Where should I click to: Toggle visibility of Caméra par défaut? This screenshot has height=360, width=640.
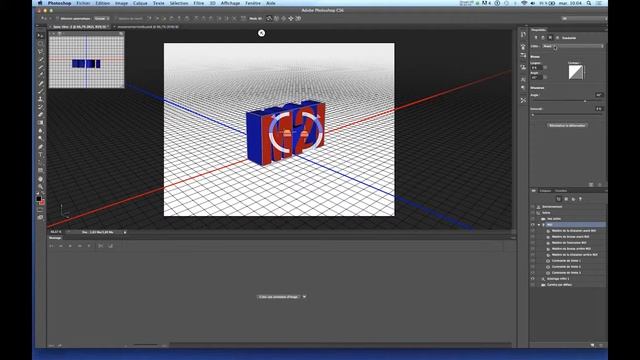[x=533, y=284]
